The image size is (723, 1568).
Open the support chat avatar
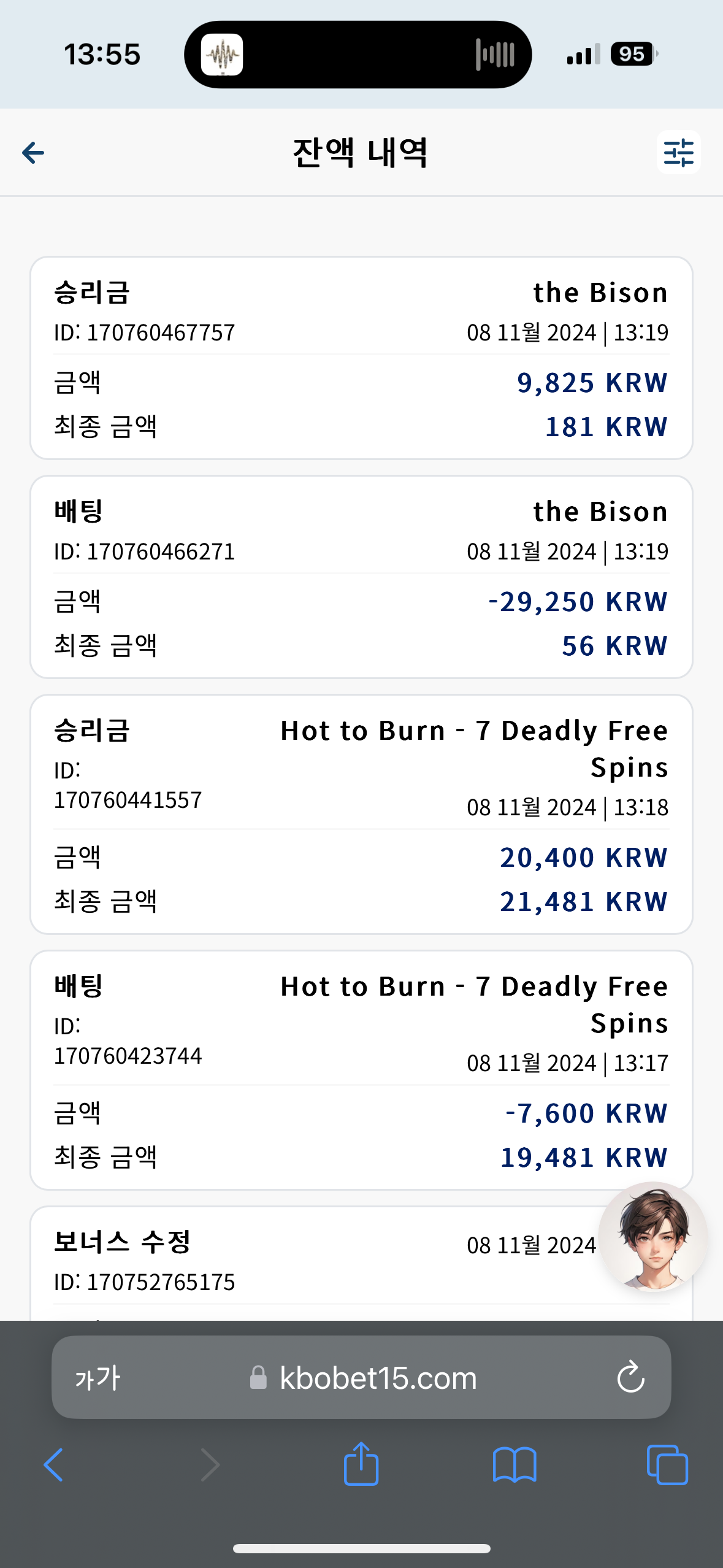pos(653,1237)
